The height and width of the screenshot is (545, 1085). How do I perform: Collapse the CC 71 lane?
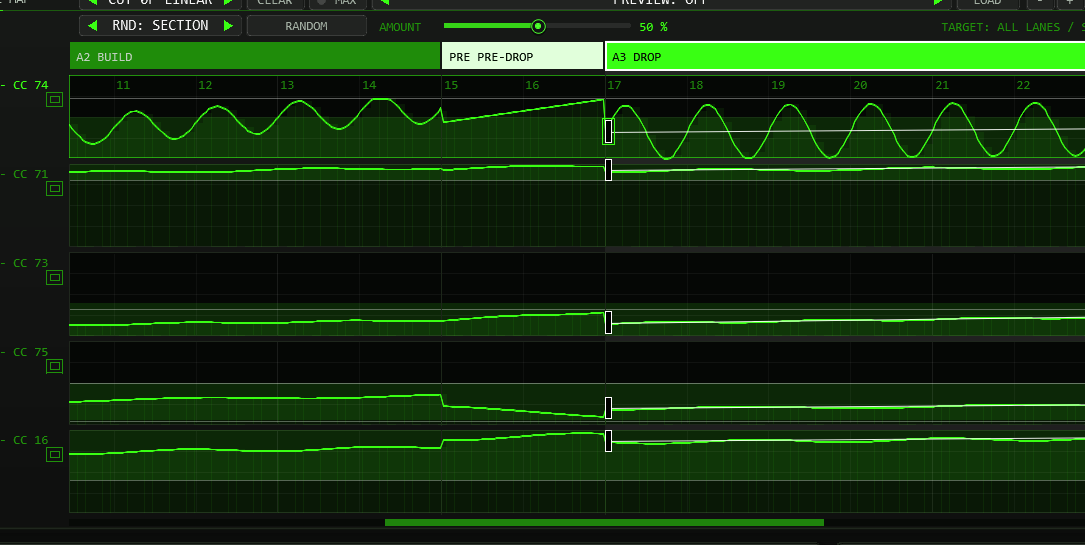click(3, 174)
